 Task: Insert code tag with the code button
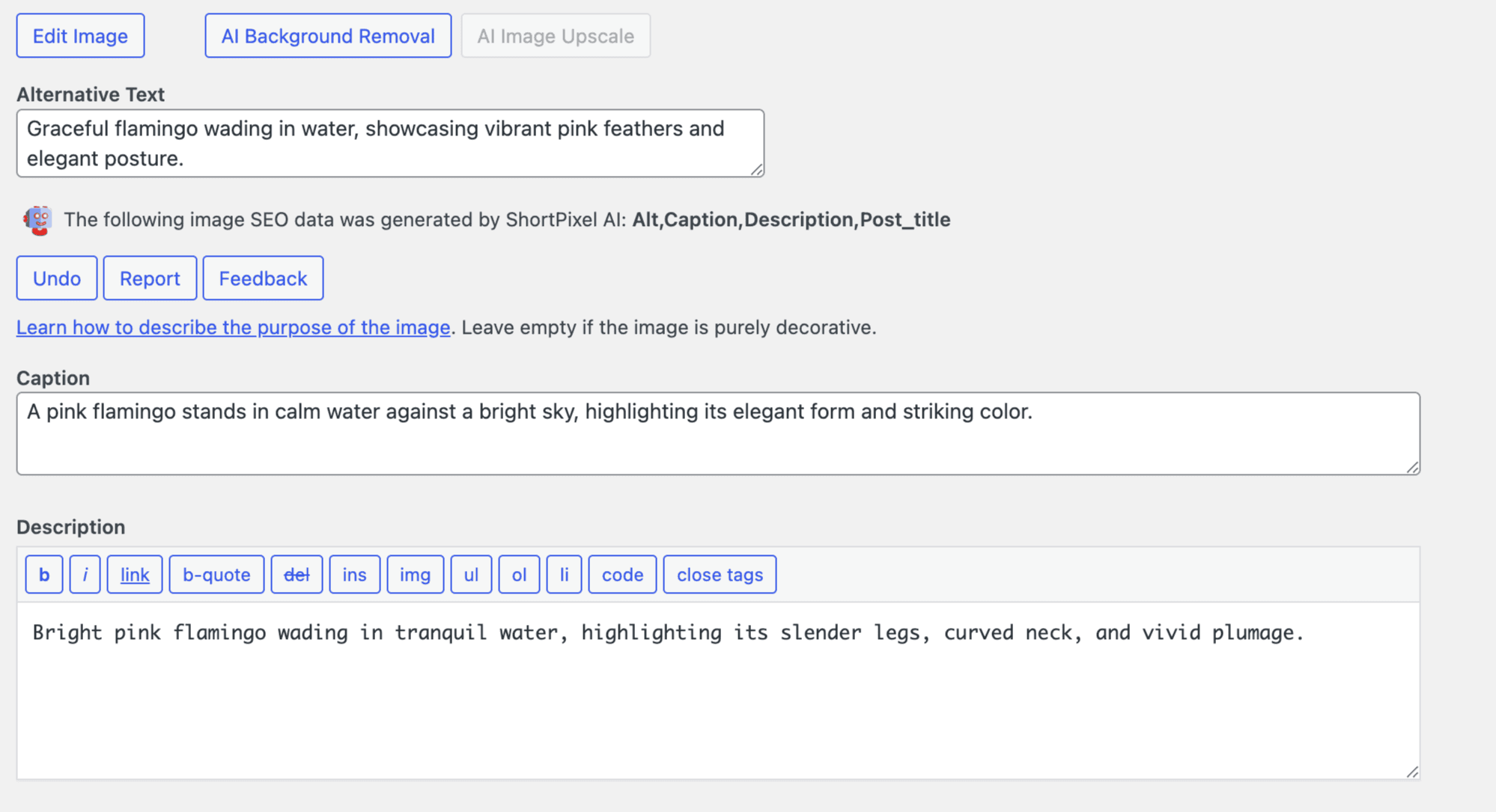(x=622, y=575)
